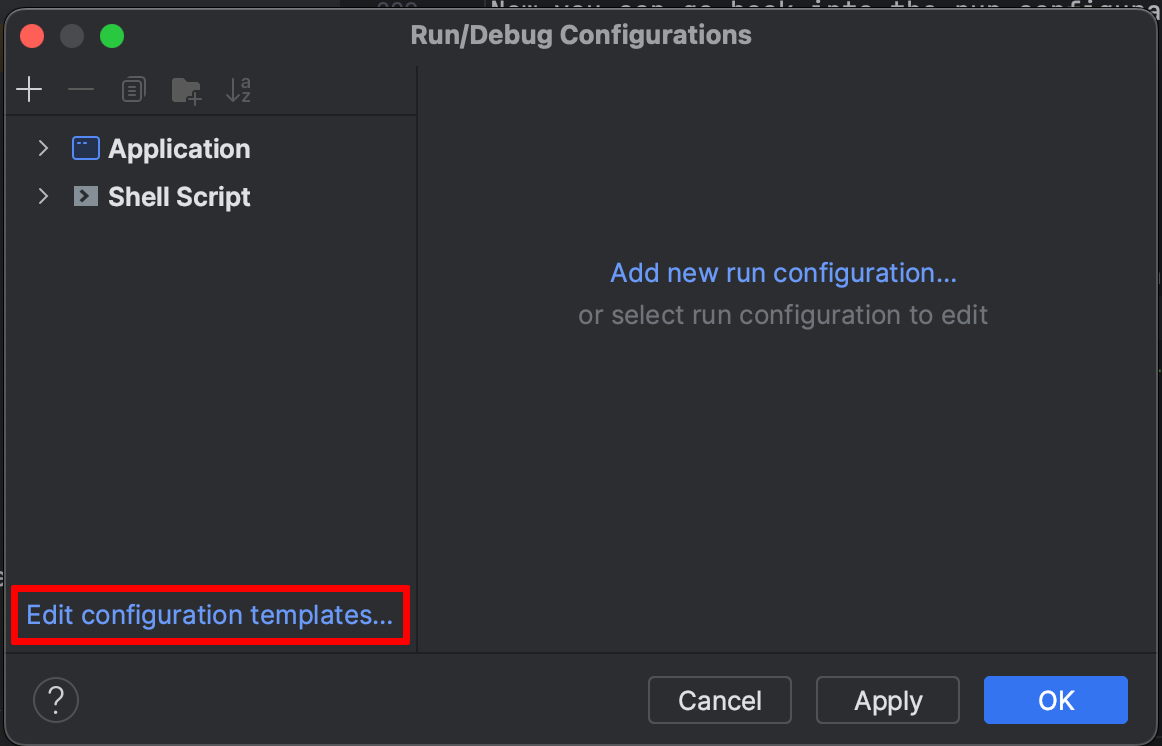Close the dialog with the red button
Image resolution: width=1162 pixels, height=746 pixels.
tap(32, 37)
